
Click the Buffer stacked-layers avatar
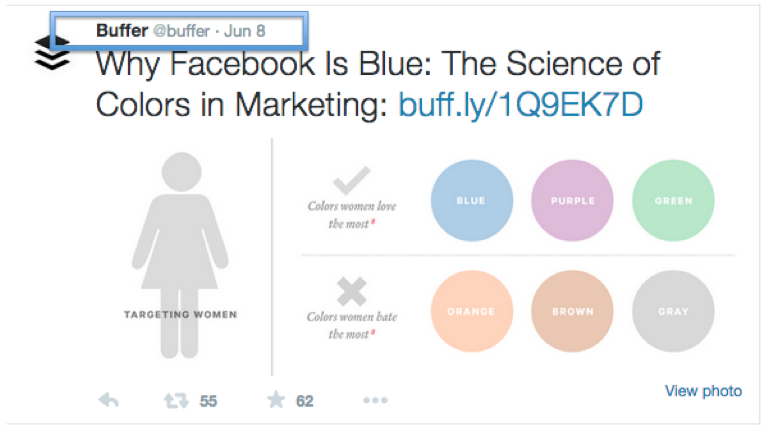pos(52,53)
